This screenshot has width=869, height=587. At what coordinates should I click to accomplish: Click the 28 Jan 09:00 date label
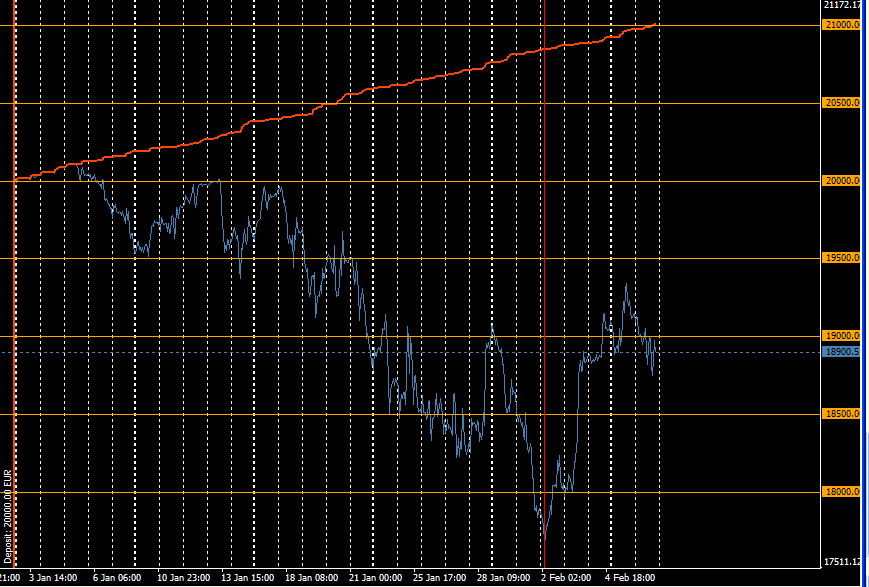(x=502, y=578)
